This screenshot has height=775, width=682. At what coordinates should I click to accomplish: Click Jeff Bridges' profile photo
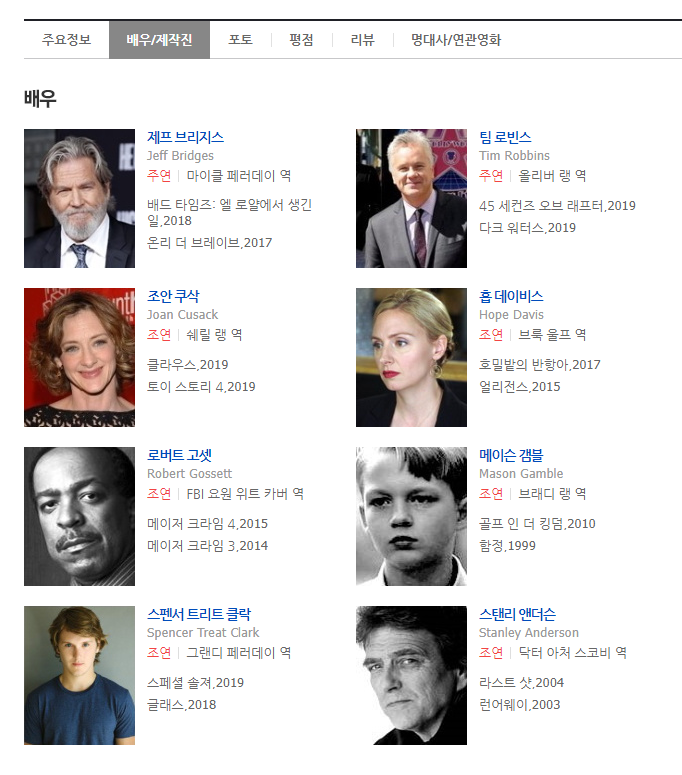click(x=80, y=199)
